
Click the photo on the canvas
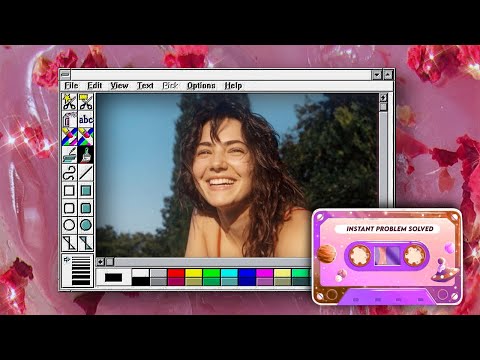[237, 175]
